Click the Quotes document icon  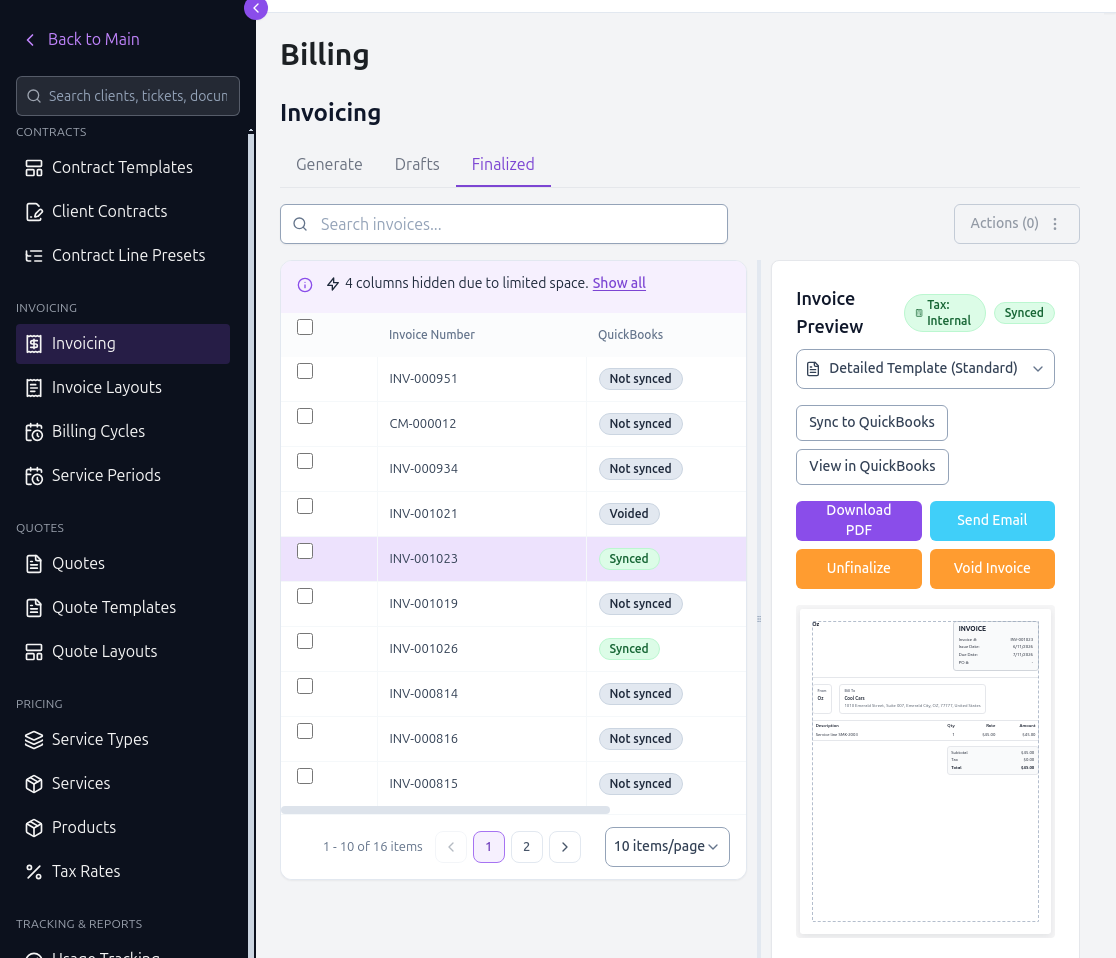coord(33,564)
